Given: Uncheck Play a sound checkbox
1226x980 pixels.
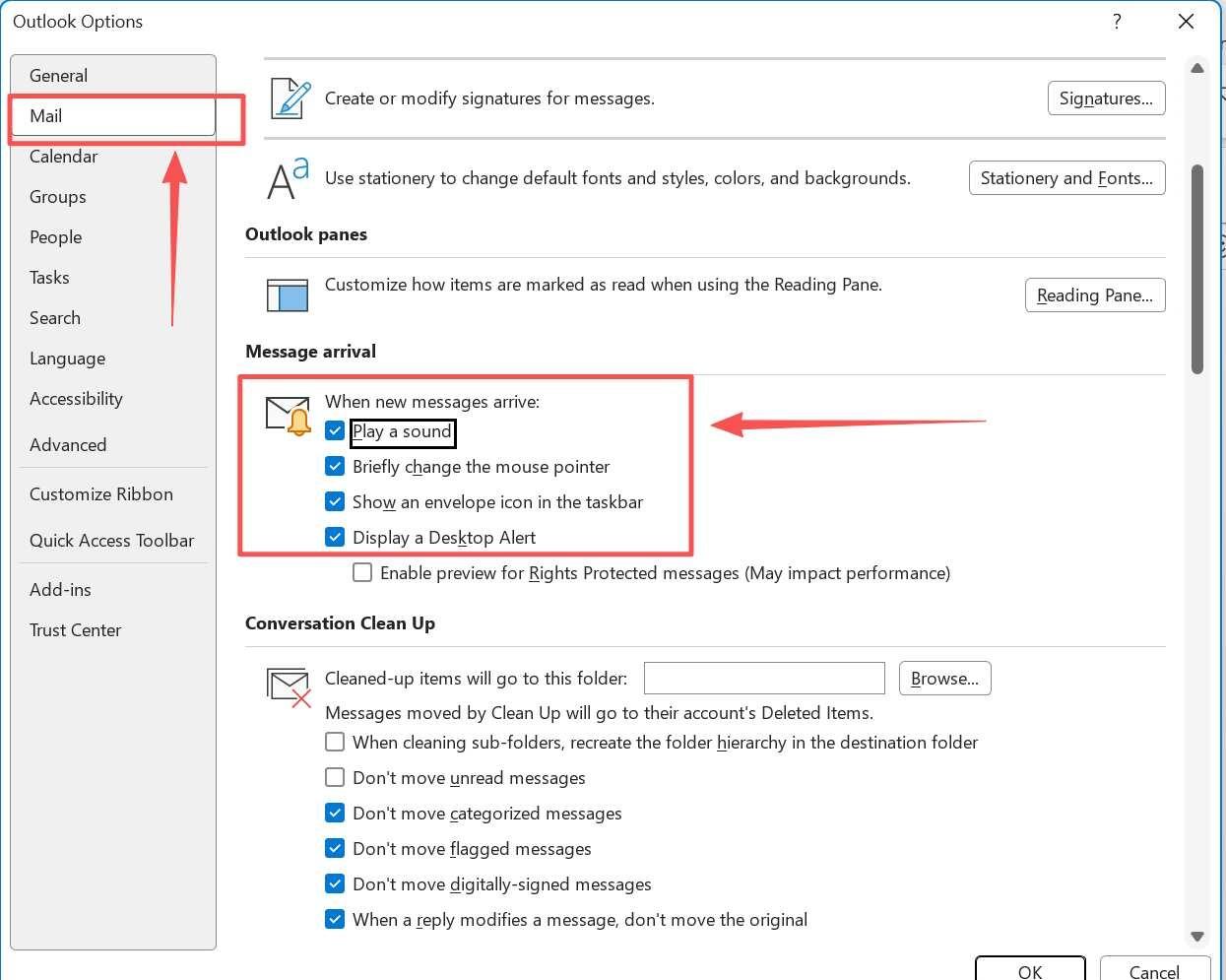Looking at the screenshot, I should [335, 431].
